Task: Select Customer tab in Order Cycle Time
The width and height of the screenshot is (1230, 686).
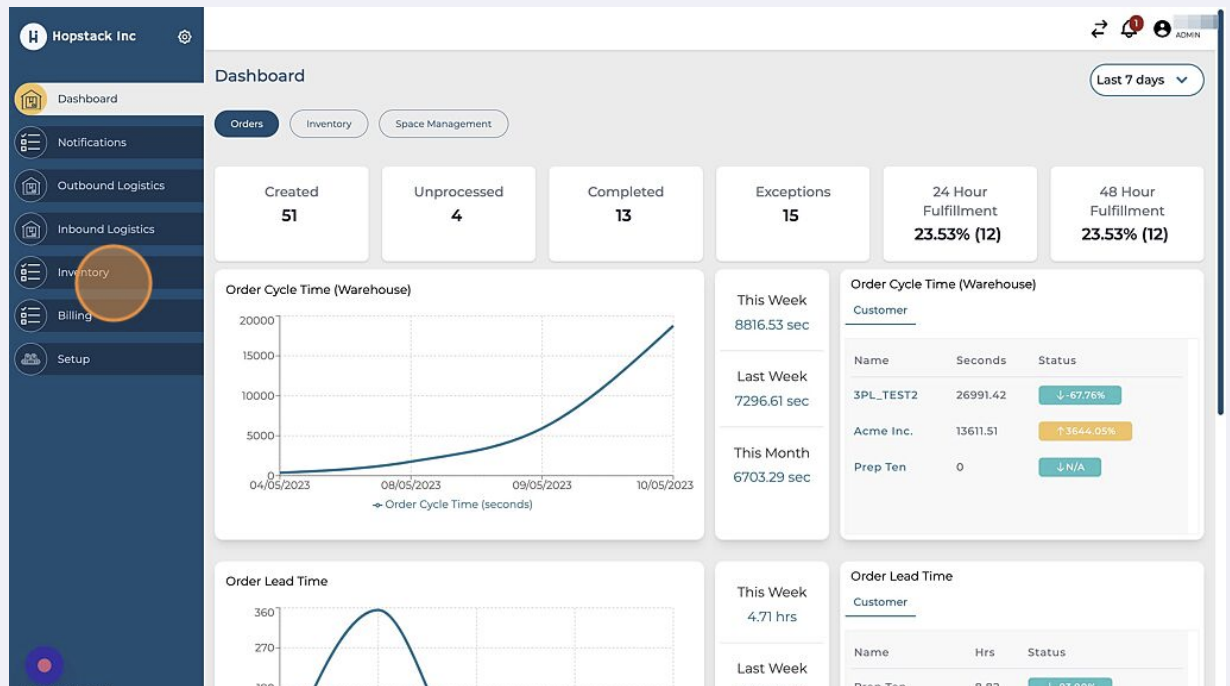Action: point(880,310)
